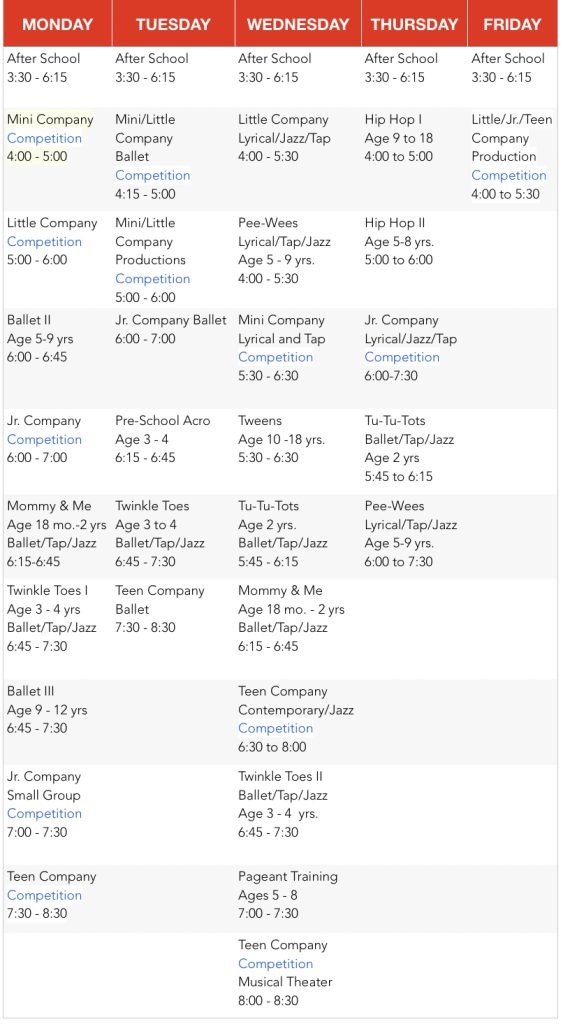This screenshot has width=563, height=1024.
Task: Open Competition link under Tuesday Mini/Little Company Ballet
Action: [153, 176]
